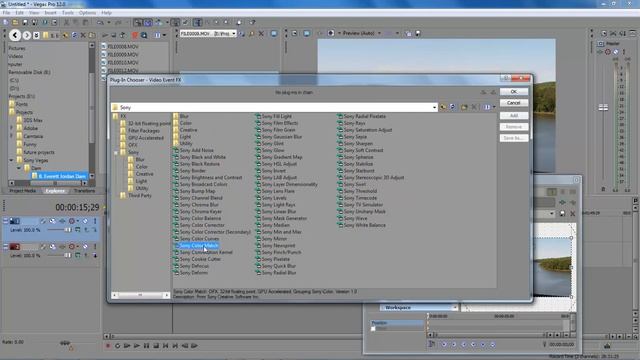Go back in Explorer with the back arrow
Screen dimensions: 640x360
pos(15,36)
